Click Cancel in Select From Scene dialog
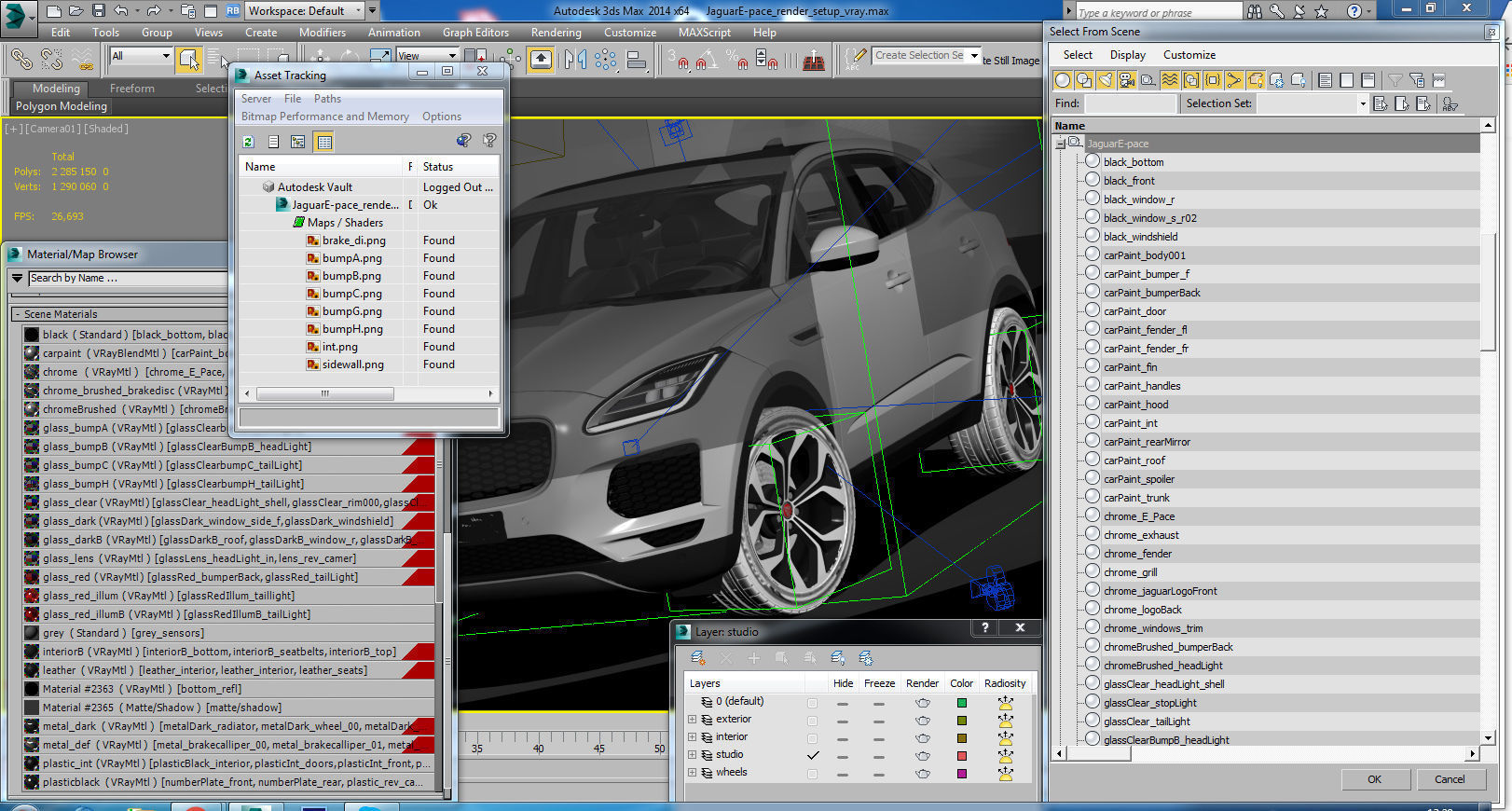The width and height of the screenshot is (1512, 811). [x=1449, y=779]
